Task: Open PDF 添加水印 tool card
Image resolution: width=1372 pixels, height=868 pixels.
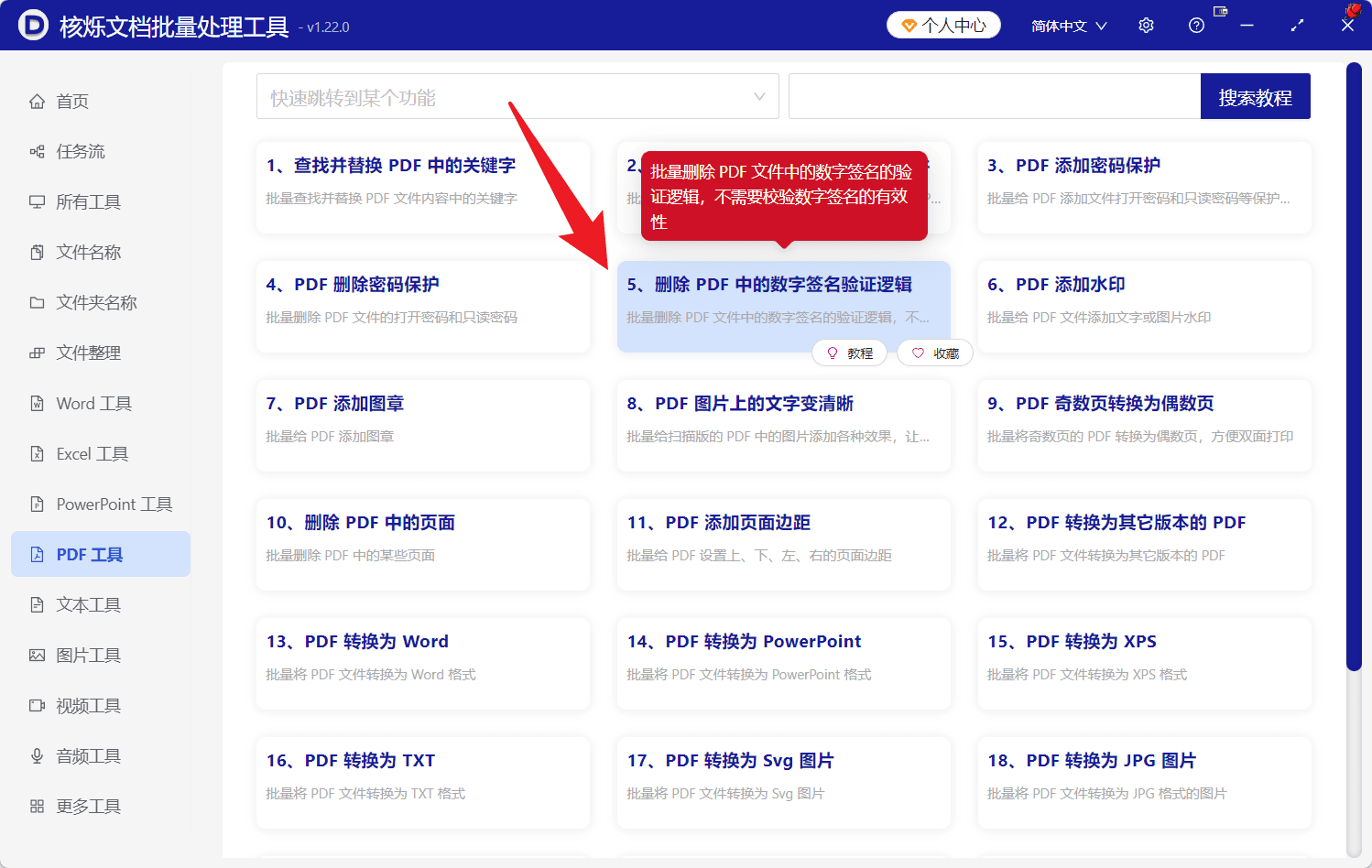Action: pos(1144,307)
